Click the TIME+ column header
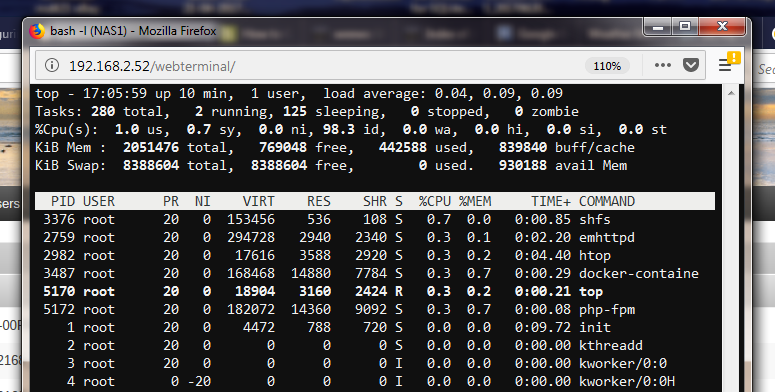Screen dimensions: 775x392 coord(551,202)
